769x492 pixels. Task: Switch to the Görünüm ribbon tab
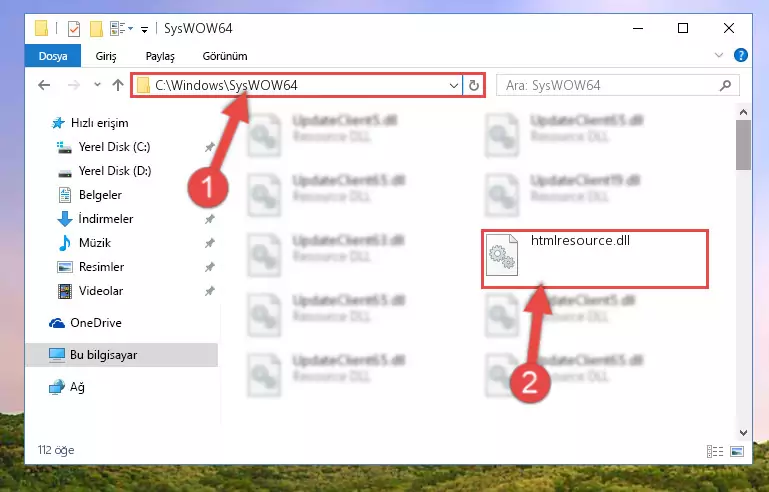click(x=225, y=56)
